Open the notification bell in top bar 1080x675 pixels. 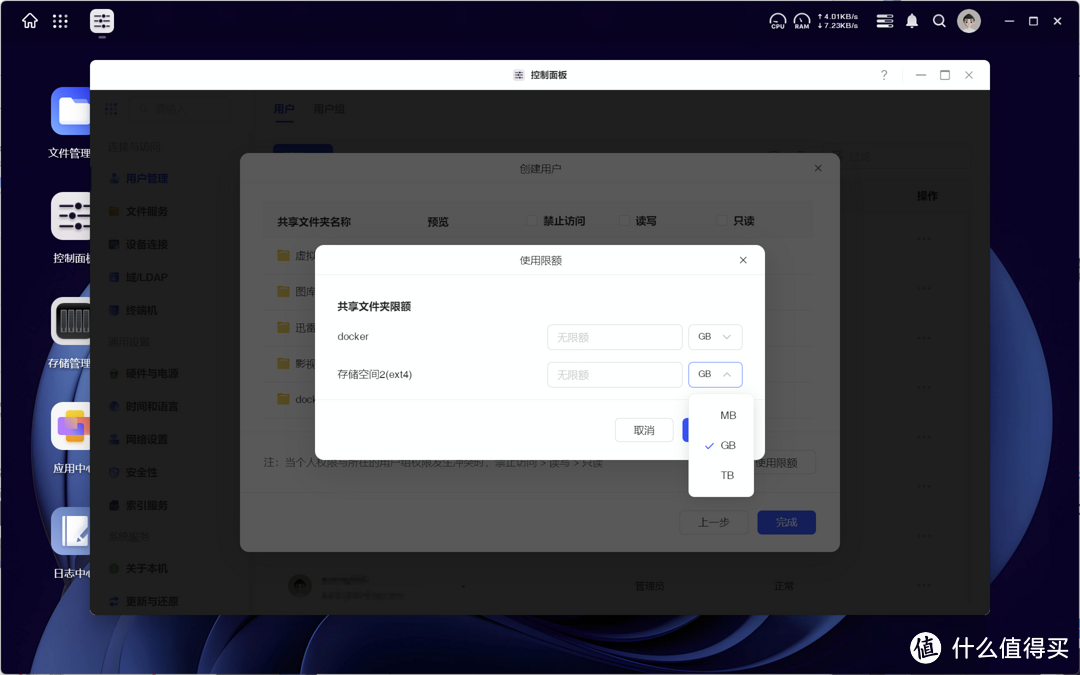click(911, 20)
